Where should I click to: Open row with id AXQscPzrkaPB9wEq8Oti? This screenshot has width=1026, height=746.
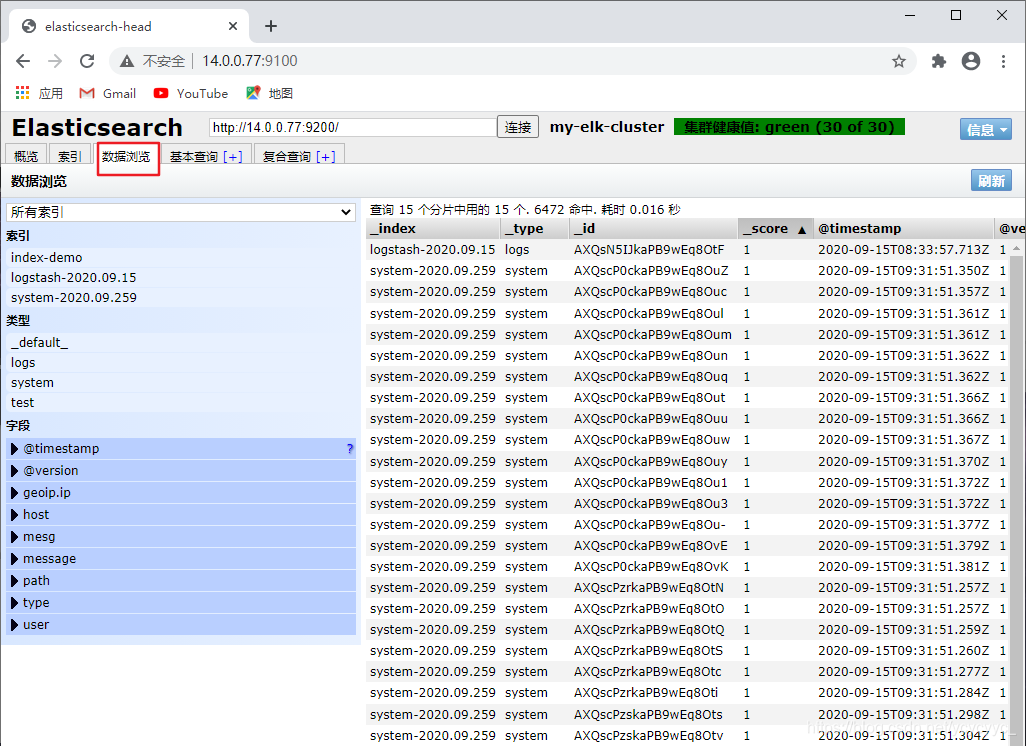(646, 692)
